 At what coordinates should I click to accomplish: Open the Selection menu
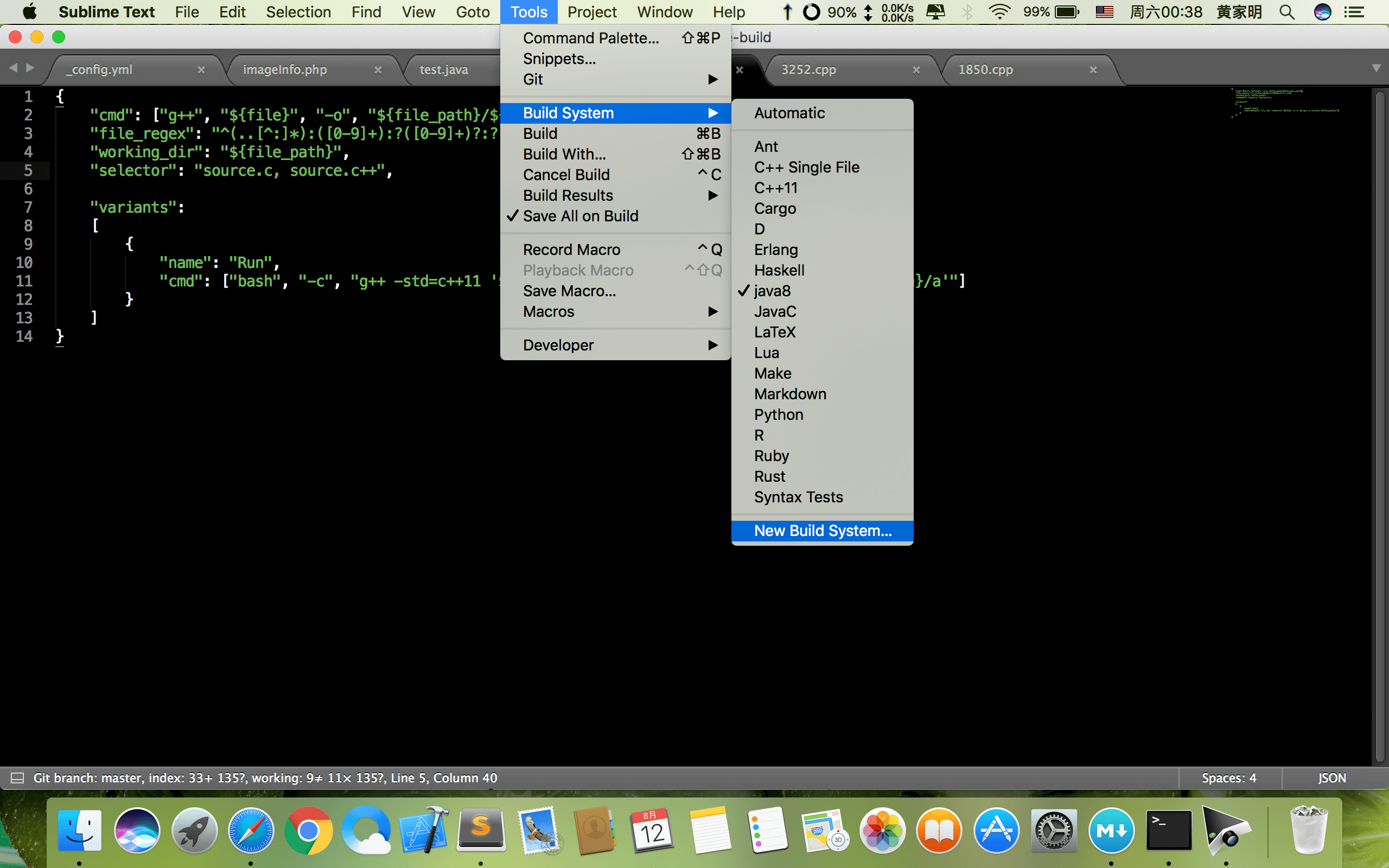click(x=298, y=12)
